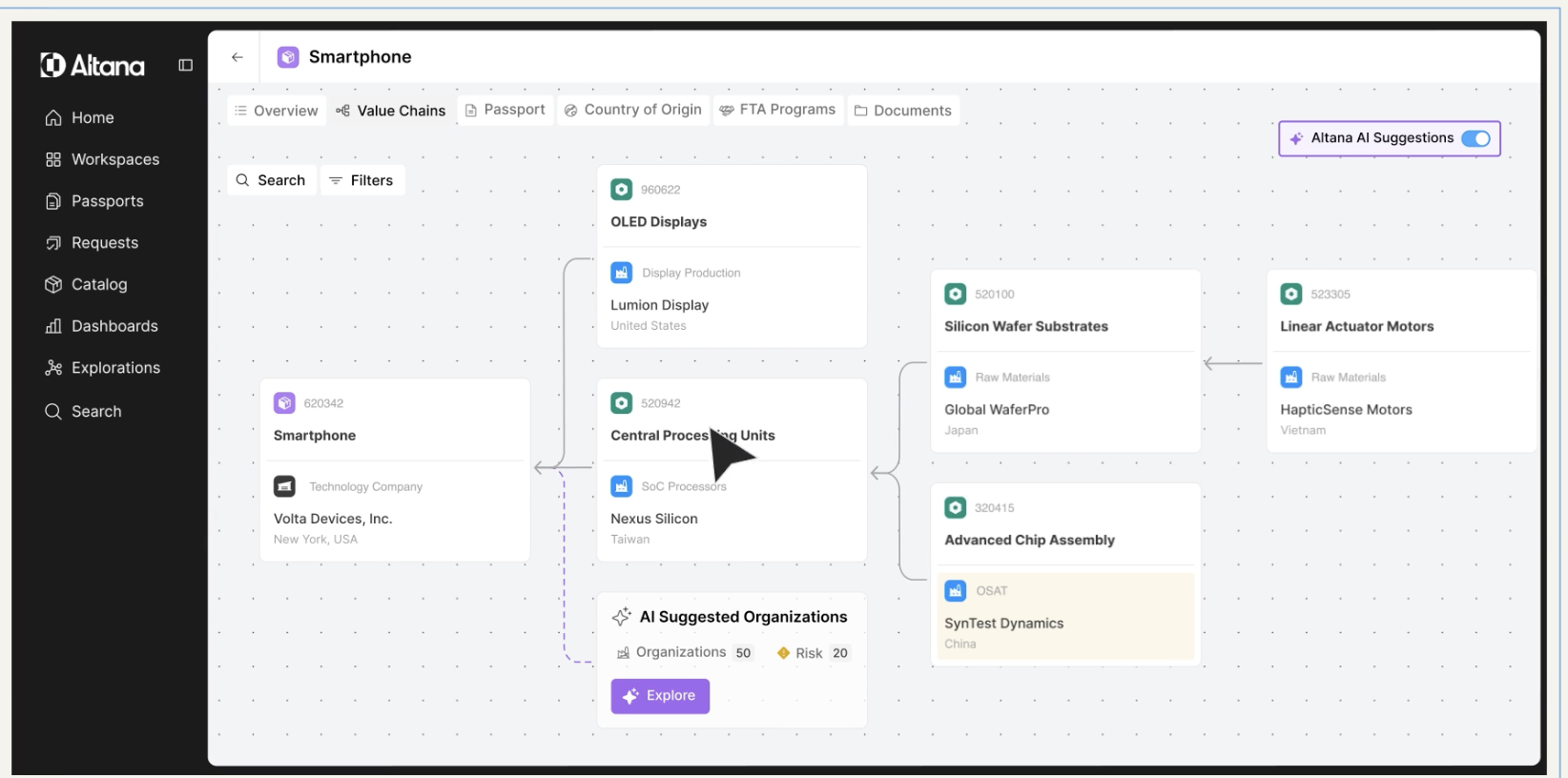Click the purple Explore button
1568x778 pixels.
tap(660, 696)
